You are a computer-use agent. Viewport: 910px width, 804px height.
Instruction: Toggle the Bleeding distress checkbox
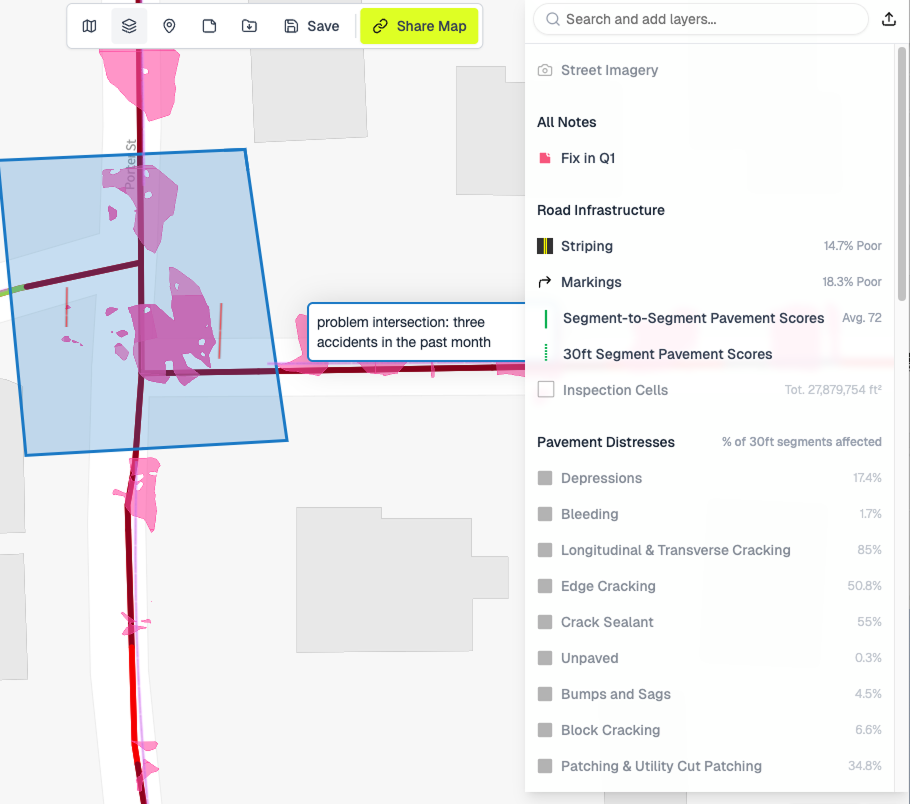coord(545,514)
